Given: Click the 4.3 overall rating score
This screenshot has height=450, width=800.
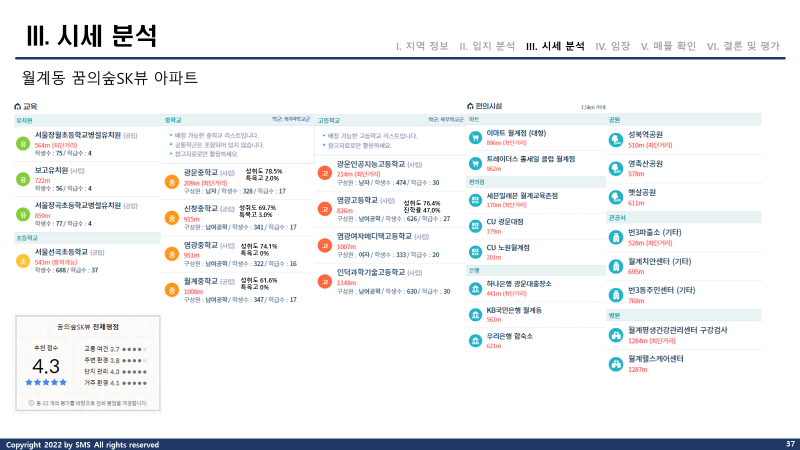Looking at the screenshot, I should tap(46, 366).
